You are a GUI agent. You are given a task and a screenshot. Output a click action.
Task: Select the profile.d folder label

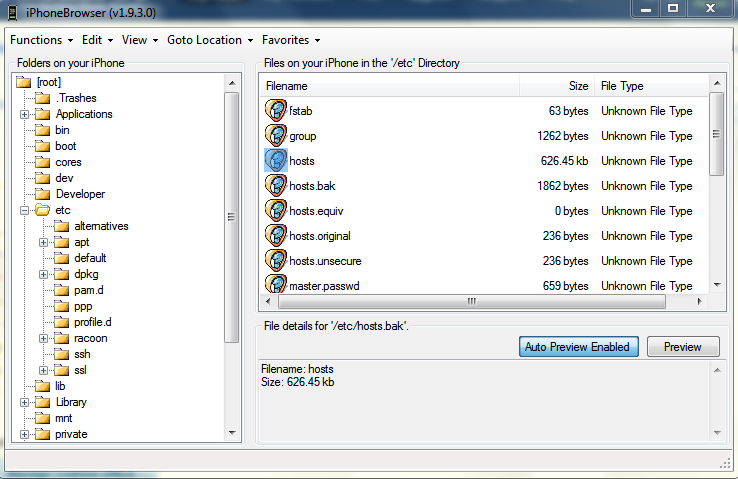pos(93,322)
